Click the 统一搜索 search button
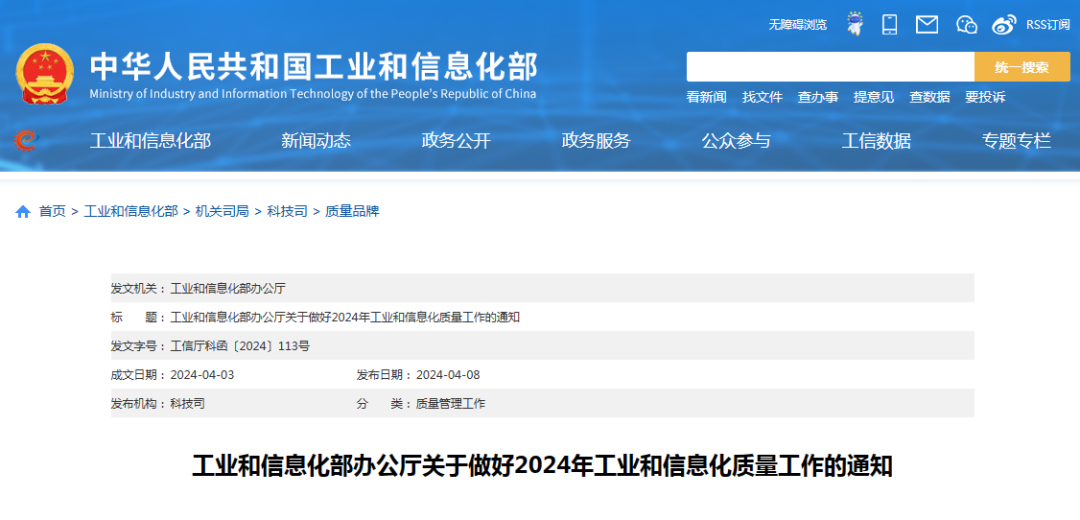The width and height of the screenshot is (1080, 520). [x=1022, y=67]
